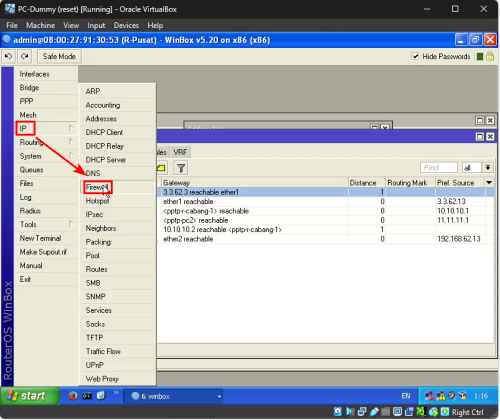Open the grouped winbox taskbar button dropdown
Screen dimensions: 500x420
tap(219, 397)
